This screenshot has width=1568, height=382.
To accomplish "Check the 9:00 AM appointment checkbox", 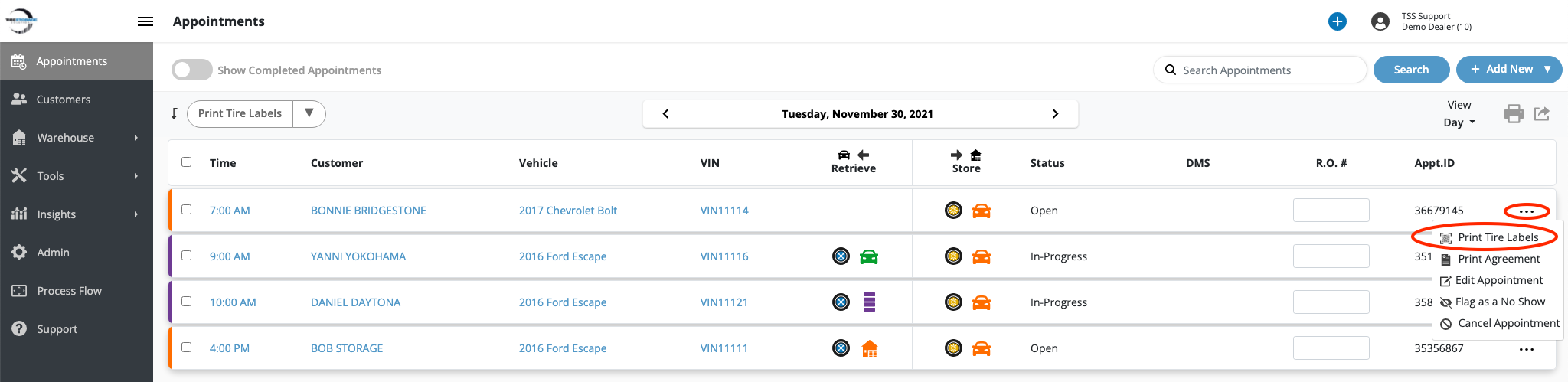I will (x=186, y=255).
